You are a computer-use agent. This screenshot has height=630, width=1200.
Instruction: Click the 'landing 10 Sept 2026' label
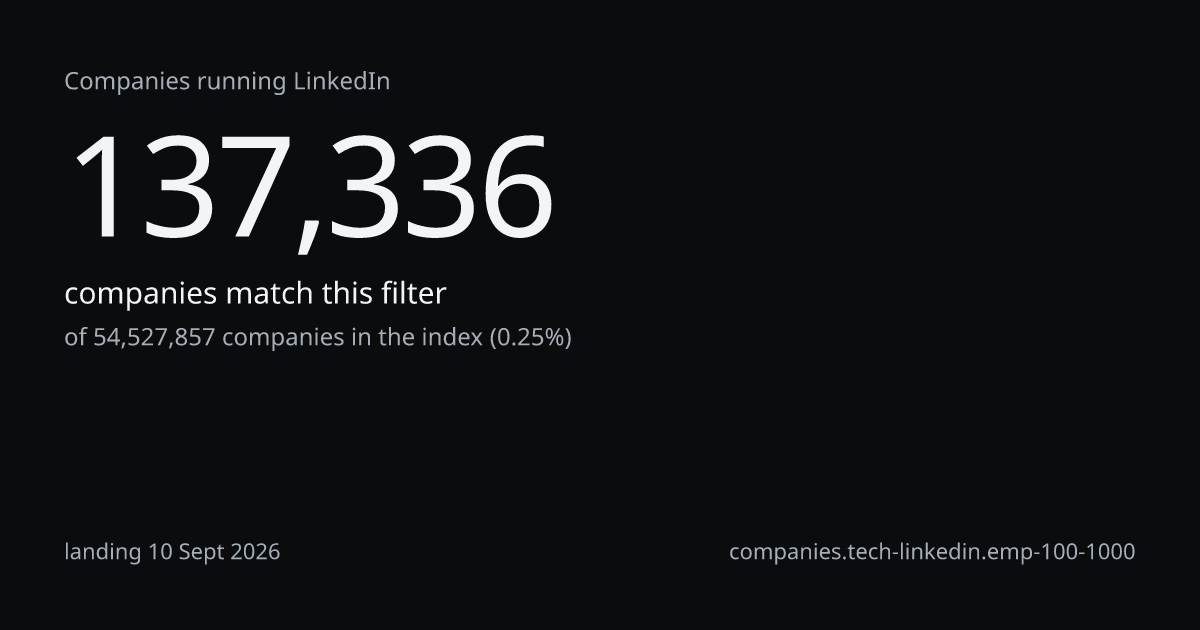[172, 551]
